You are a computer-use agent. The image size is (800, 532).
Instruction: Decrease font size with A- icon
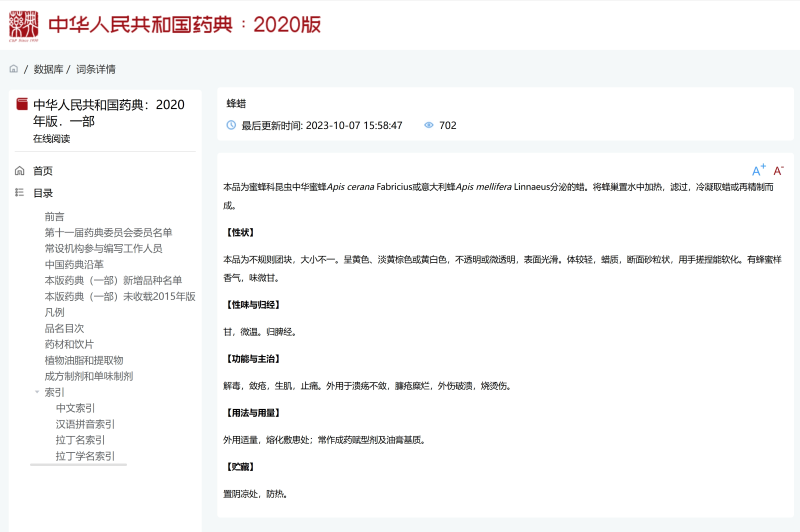pyautogui.click(x=779, y=170)
